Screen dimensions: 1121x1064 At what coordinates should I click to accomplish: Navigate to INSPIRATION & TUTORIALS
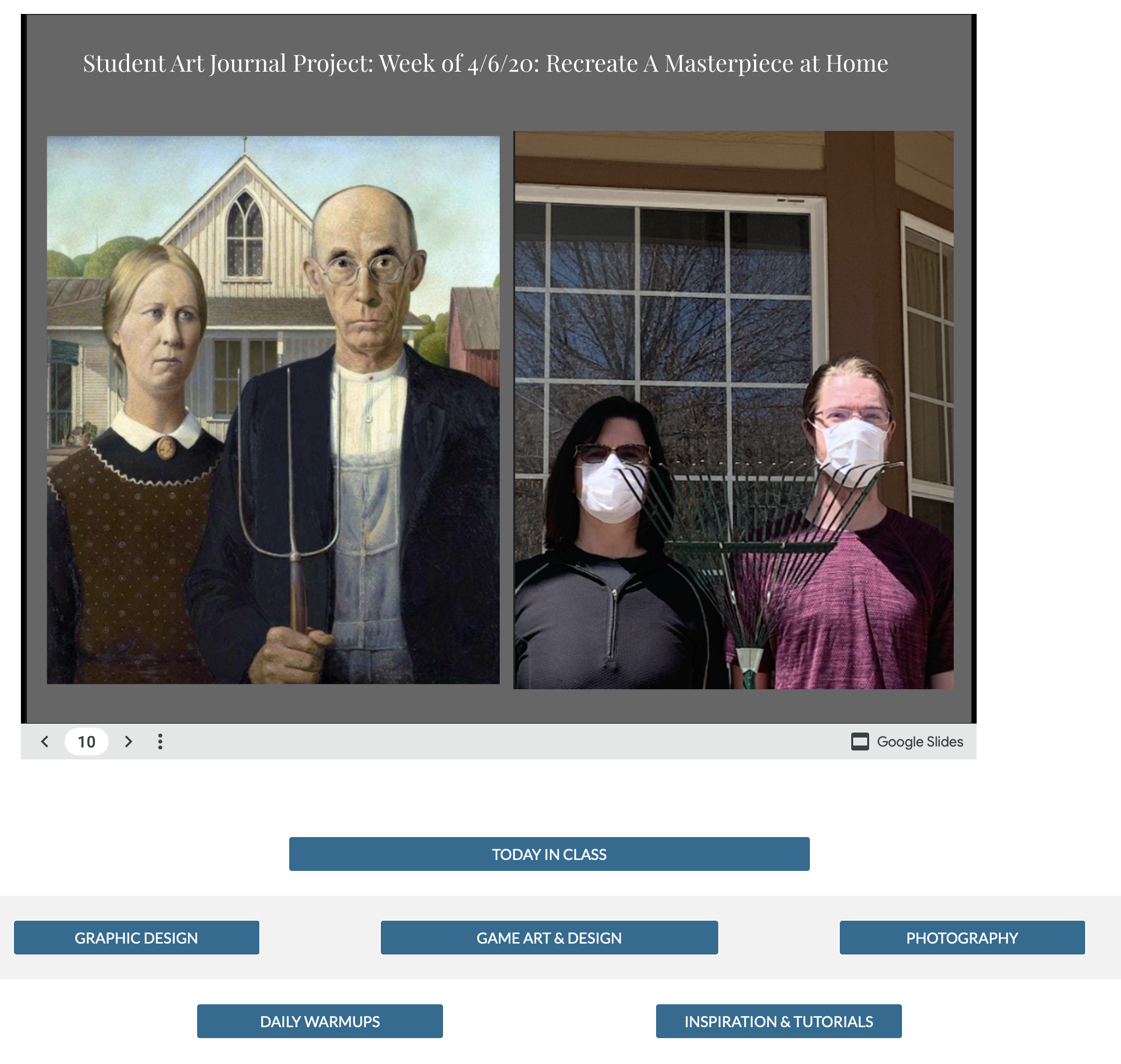click(x=779, y=1022)
